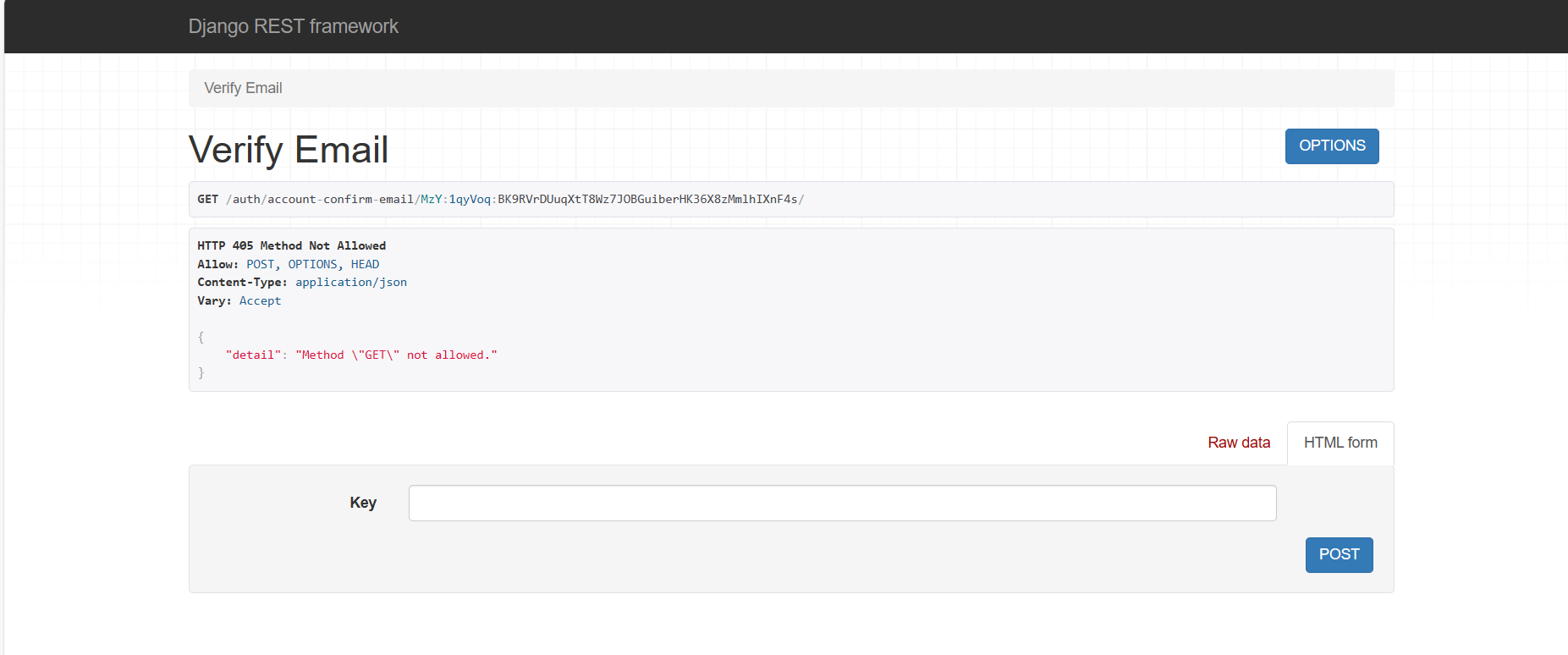Switch to the Raw data tab
The width and height of the screenshot is (1568, 655).
point(1238,443)
